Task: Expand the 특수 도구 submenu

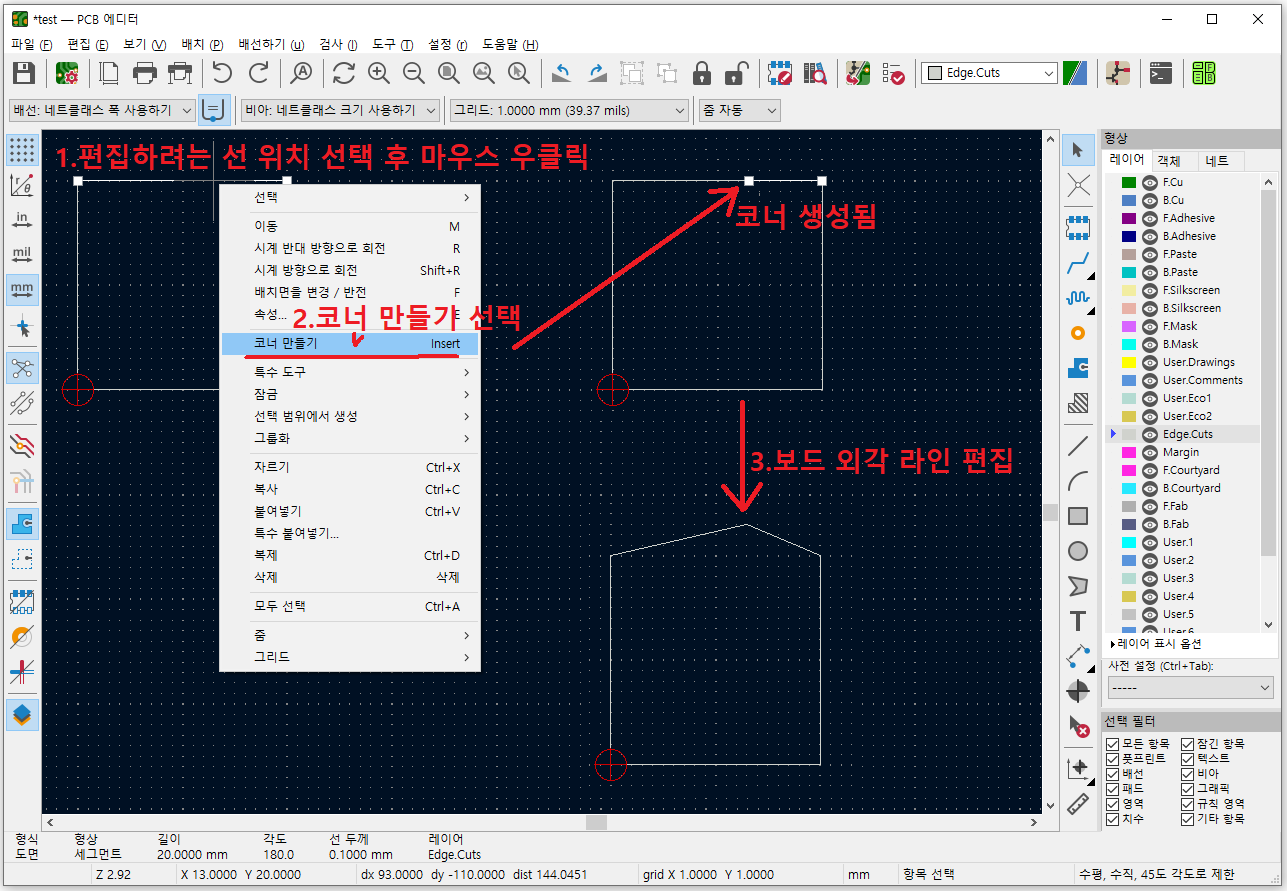Action: tap(350, 372)
